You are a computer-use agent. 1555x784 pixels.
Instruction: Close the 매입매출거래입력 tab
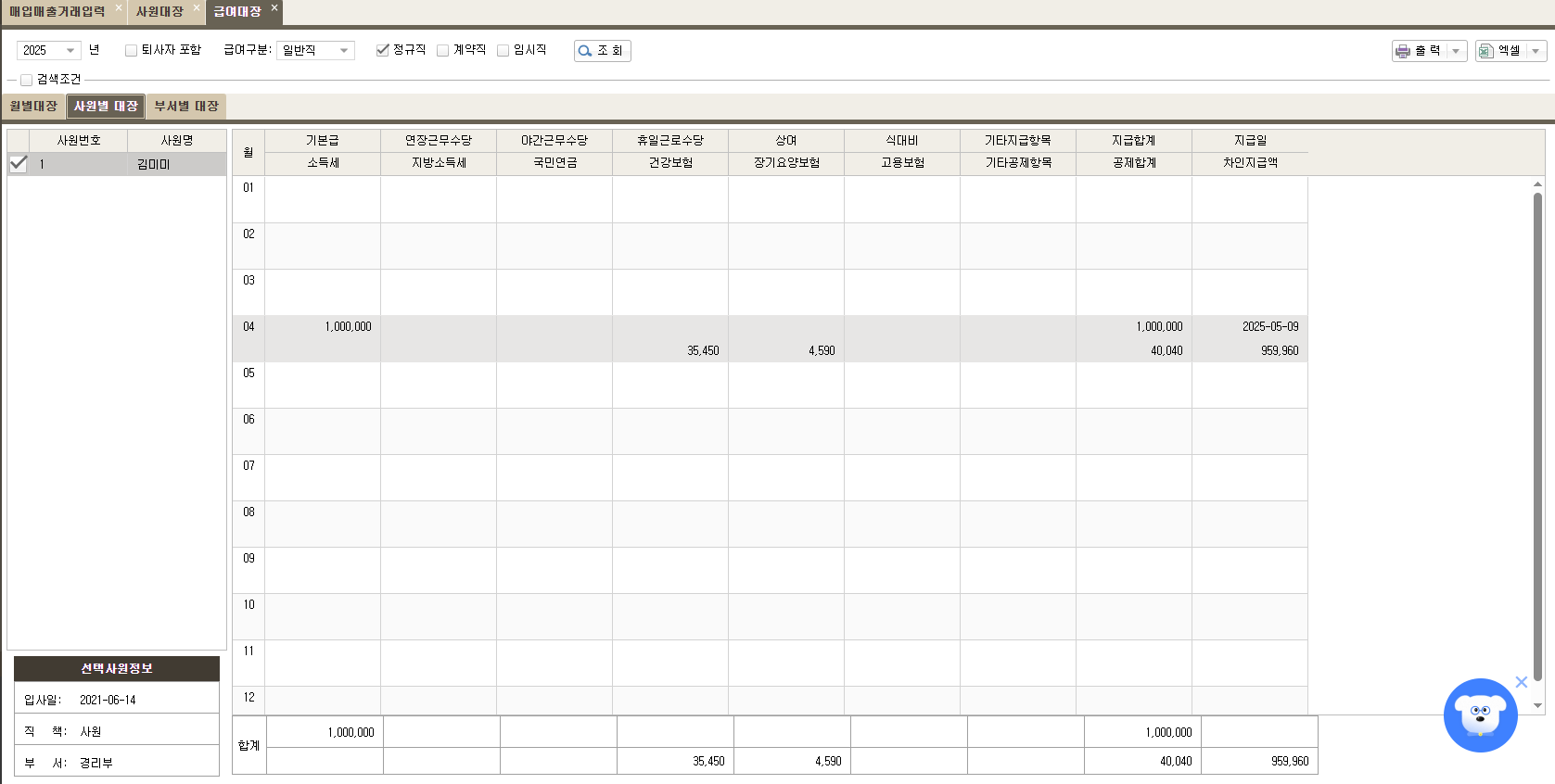pyautogui.click(x=119, y=8)
